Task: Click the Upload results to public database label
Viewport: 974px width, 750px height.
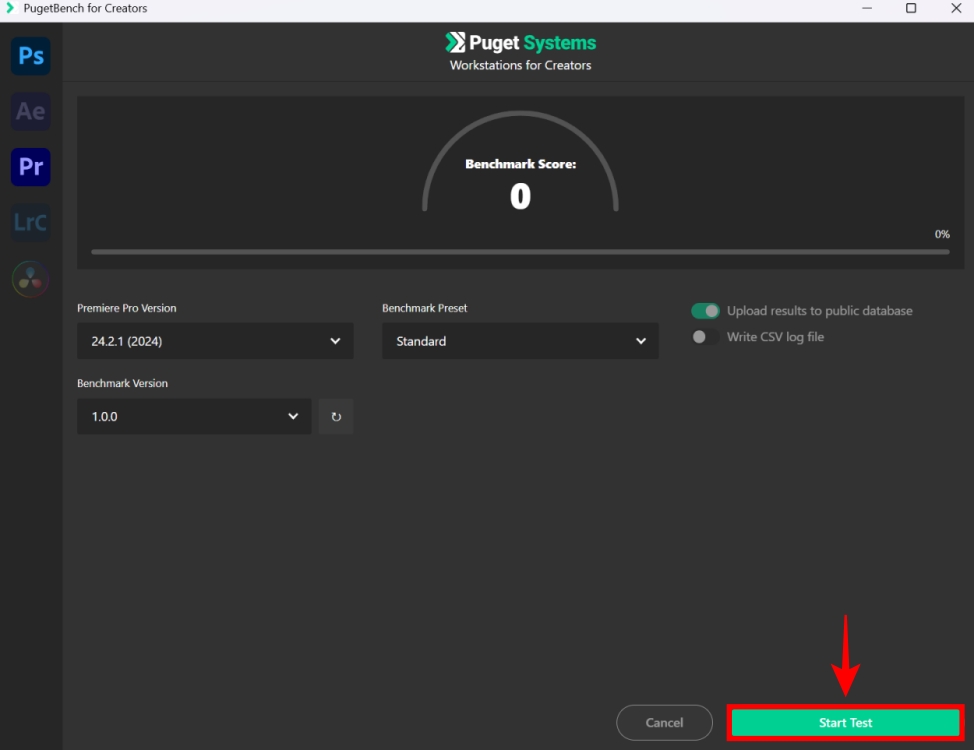Action: [819, 311]
